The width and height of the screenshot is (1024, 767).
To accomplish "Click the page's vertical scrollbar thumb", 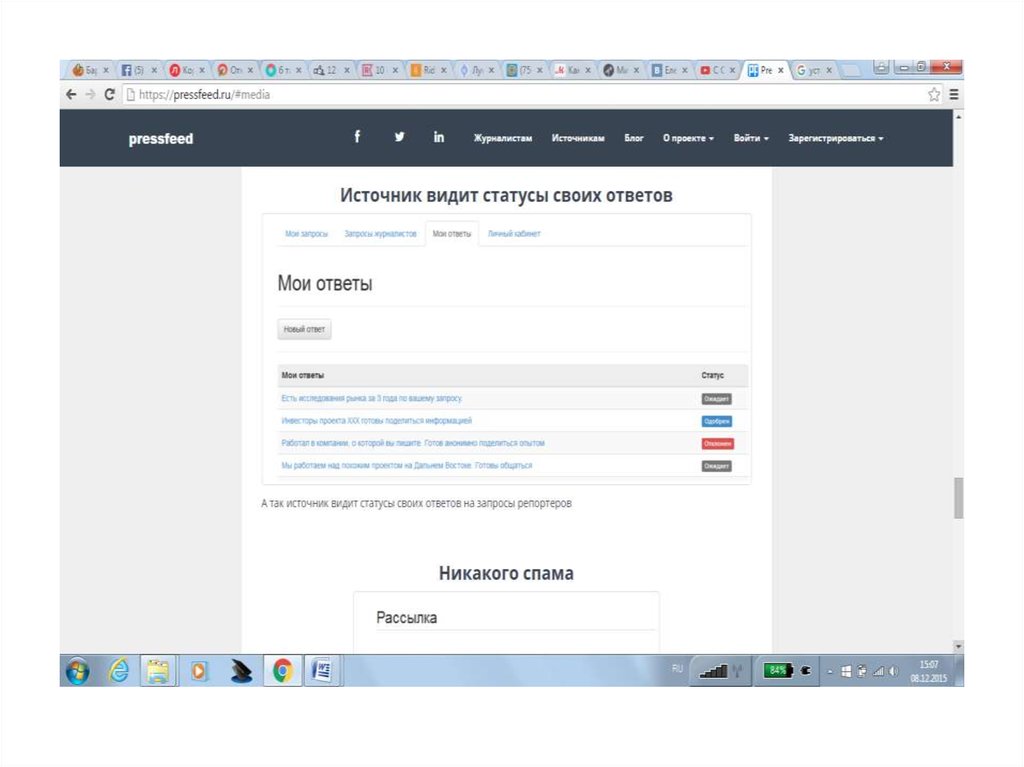I will click(958, 497).
